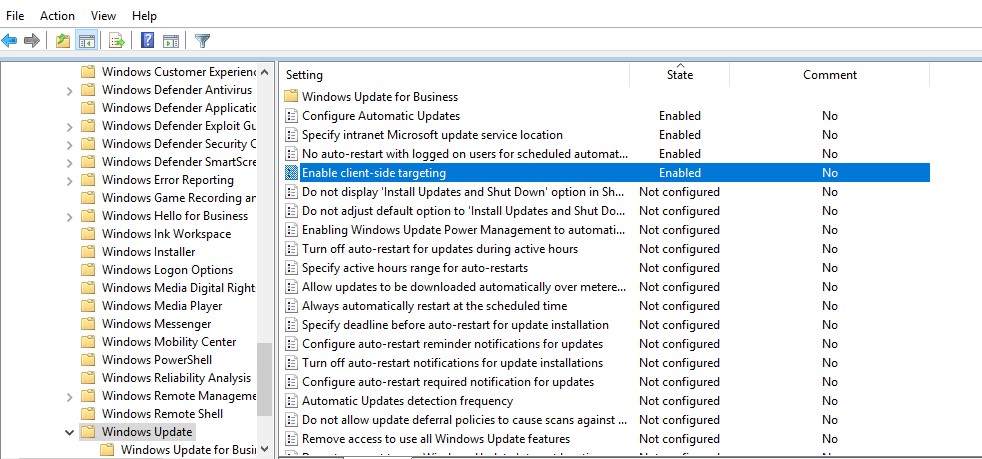Toggle Show/Hide Console Tree icon
This screenshot has height=459, width=982.
click(x=87, y=41)
